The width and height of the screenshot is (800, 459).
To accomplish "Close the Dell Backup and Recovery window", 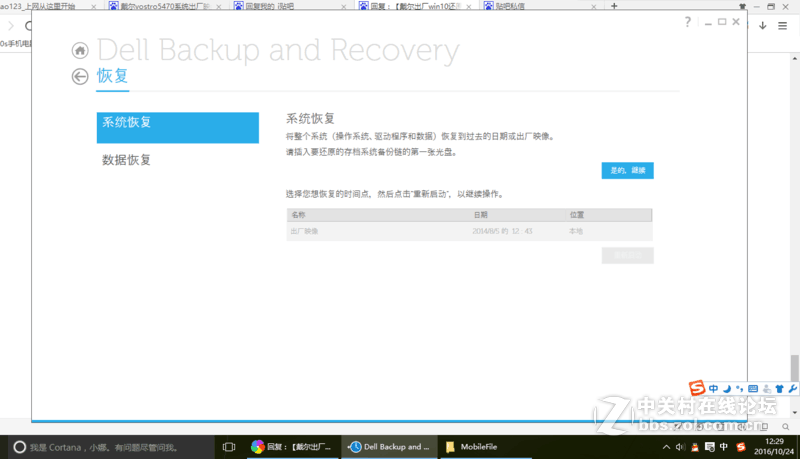I will pyautogui.click(x=736, y=22).
